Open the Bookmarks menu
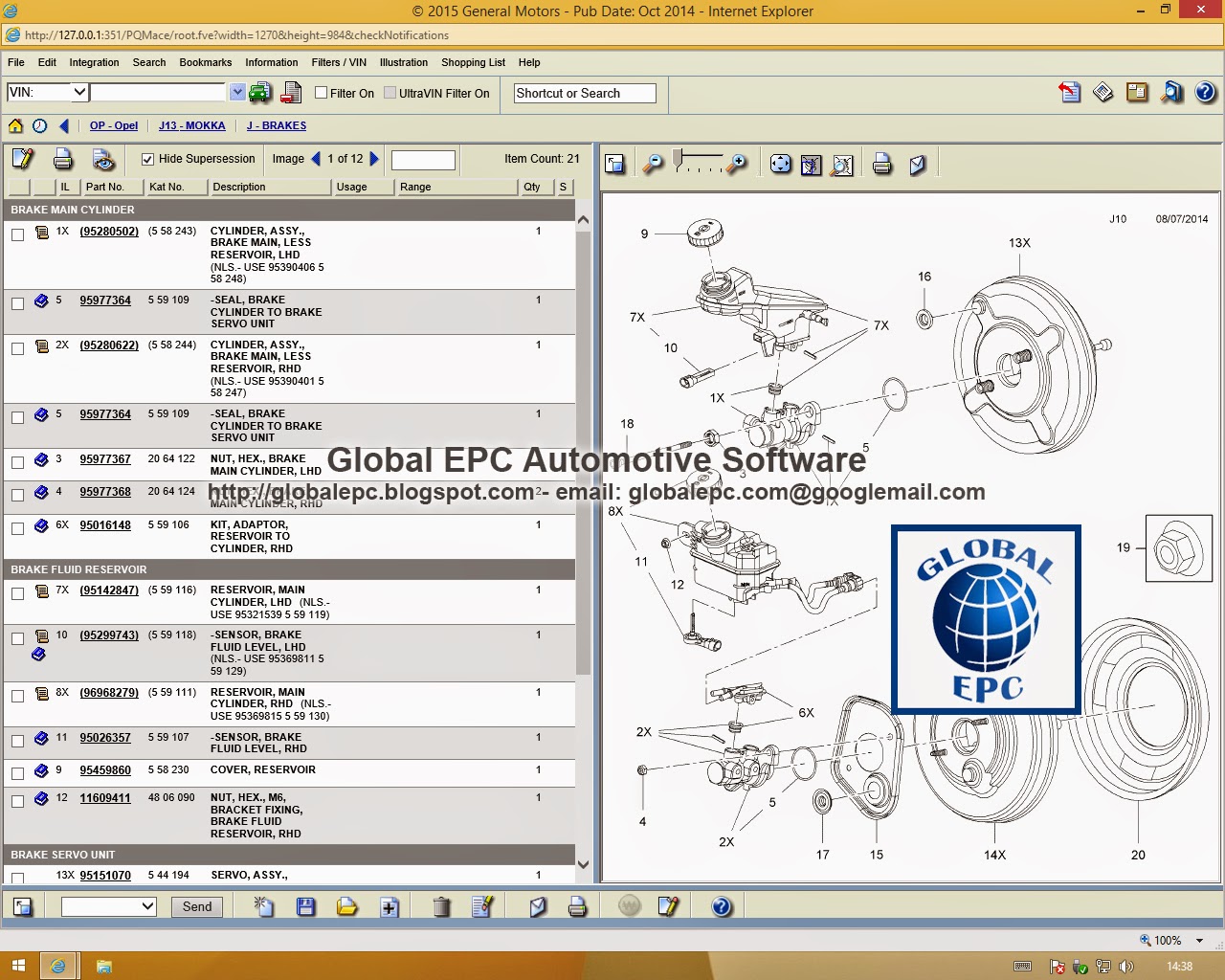Image resolution: width=1225 pixels, height=980 pixels. point(205,62)
